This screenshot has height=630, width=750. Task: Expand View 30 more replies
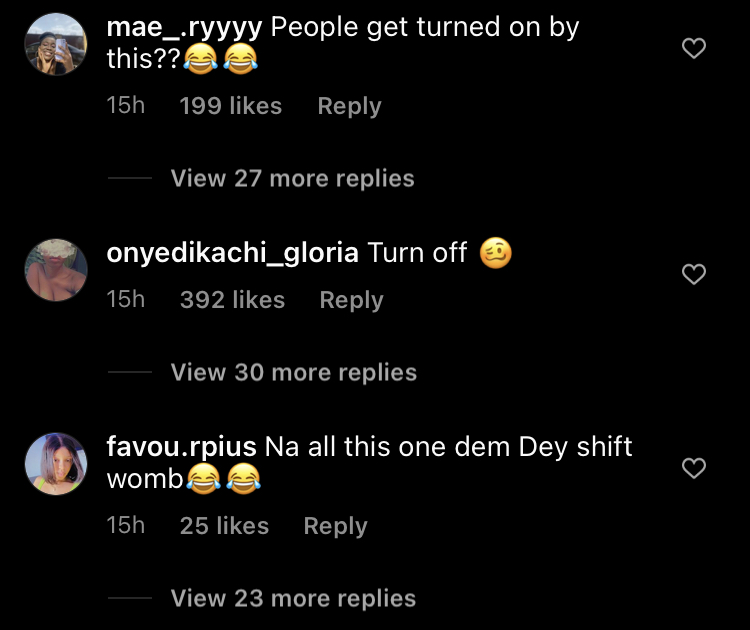(x=294, y=372)
